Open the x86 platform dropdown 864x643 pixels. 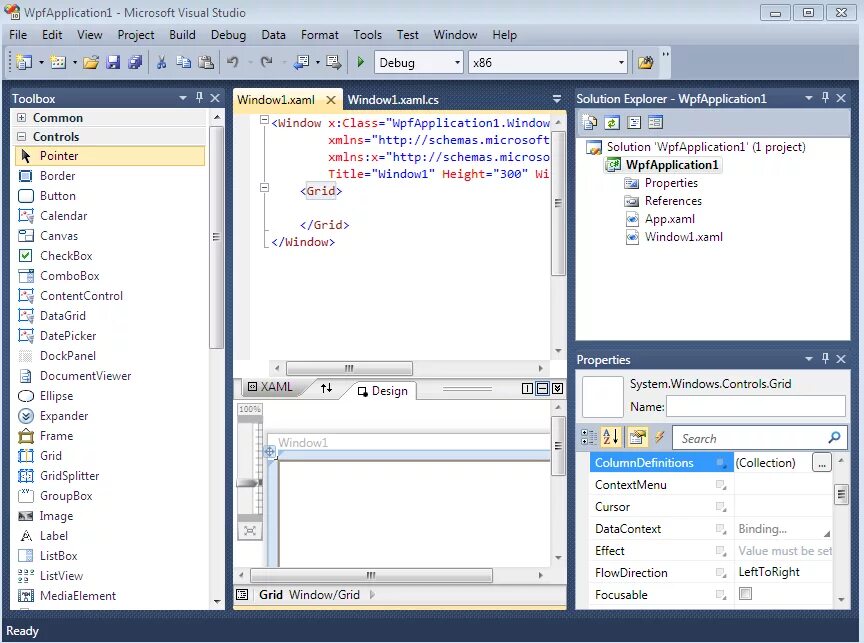coord(621,62)
